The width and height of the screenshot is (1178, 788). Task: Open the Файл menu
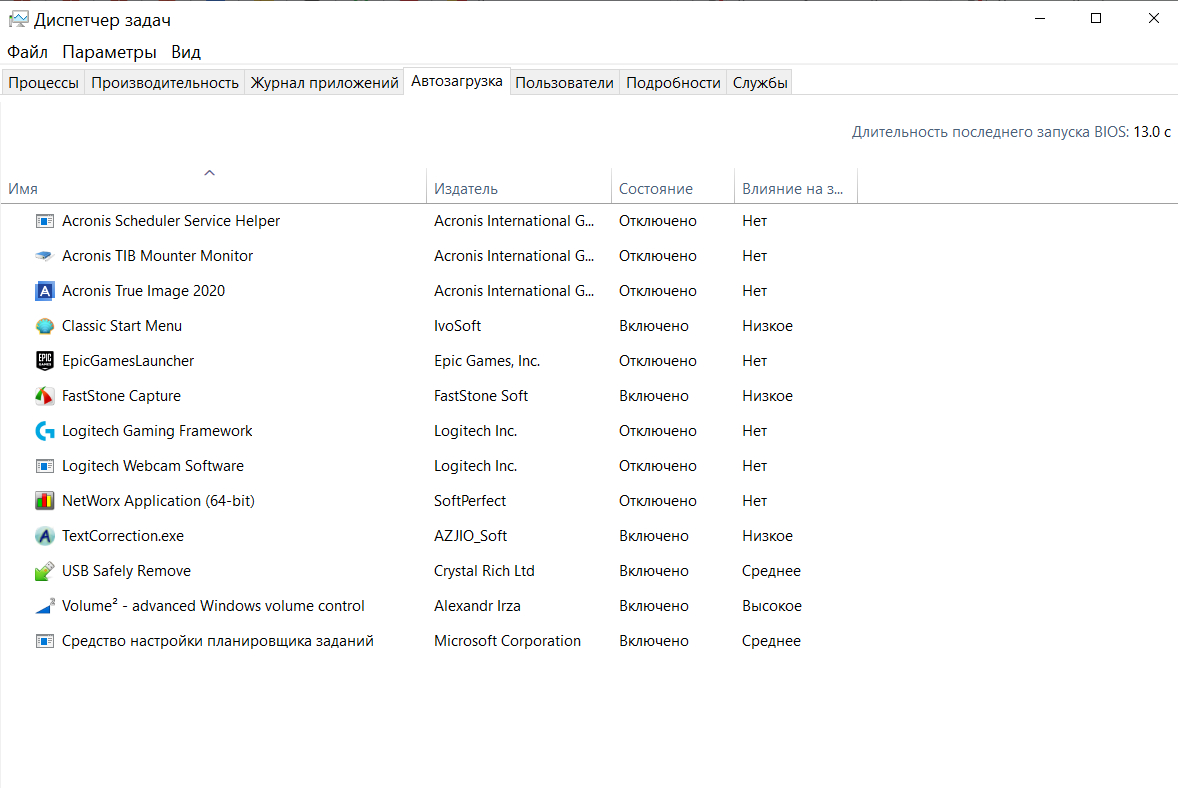coord(27,52)
